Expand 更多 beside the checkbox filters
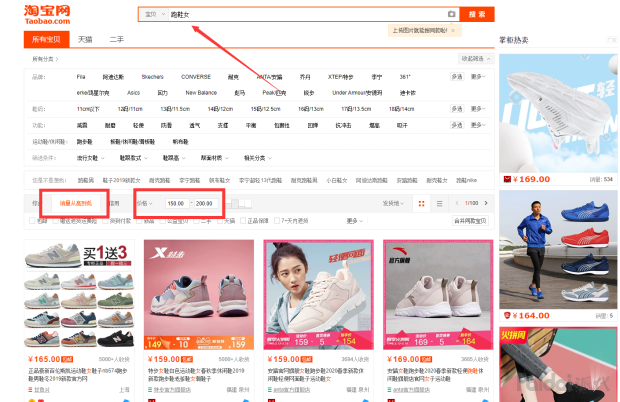The width and height of the screenshot is (620, 402). click(x=355, y=221)
